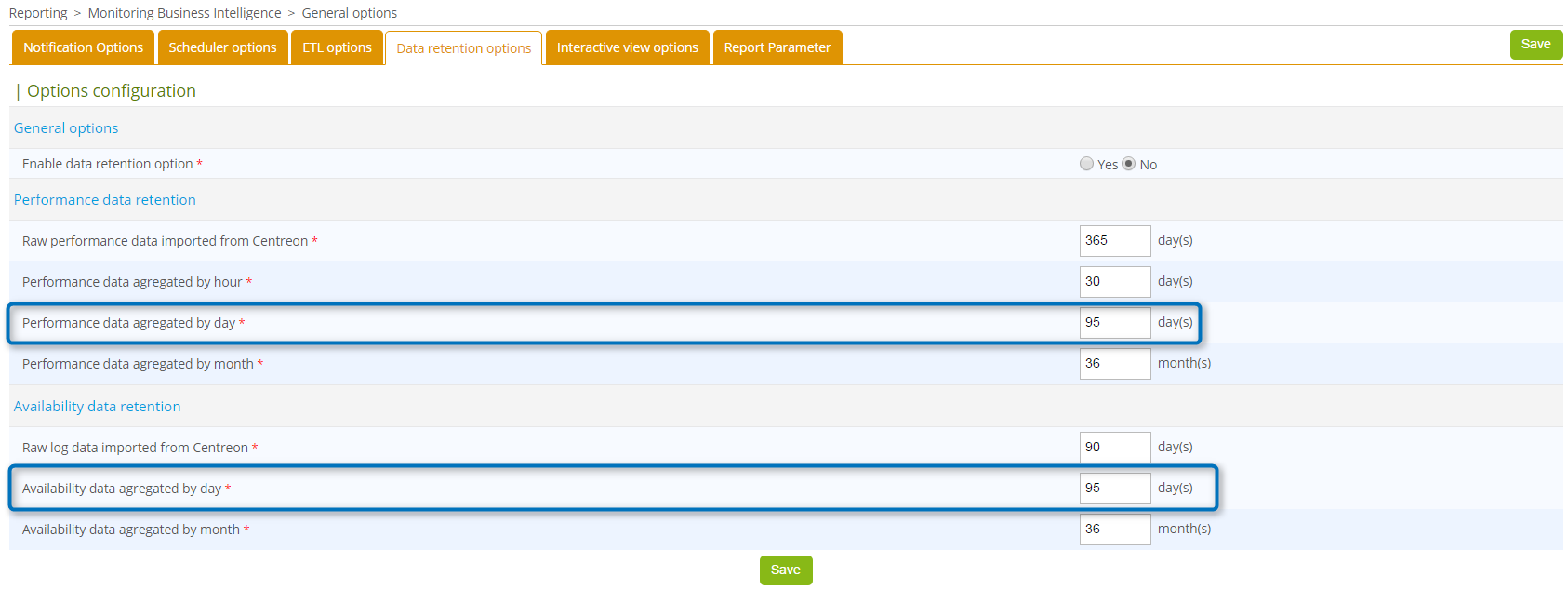This screenshot has height=590, width=1568.
Task: Click performance aggregated by day field
Action: click(1114, 323)
